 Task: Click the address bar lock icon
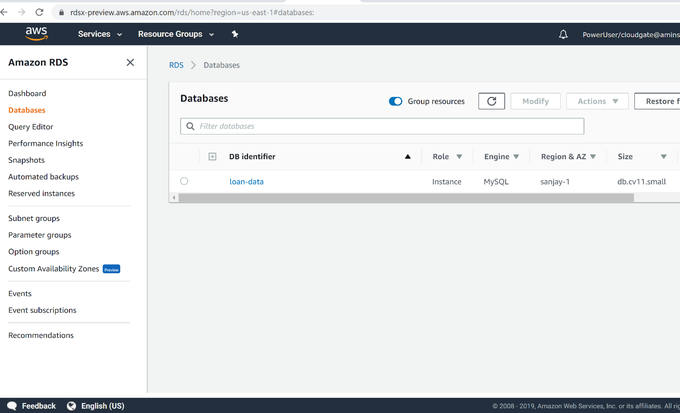(x=61, y=13)
